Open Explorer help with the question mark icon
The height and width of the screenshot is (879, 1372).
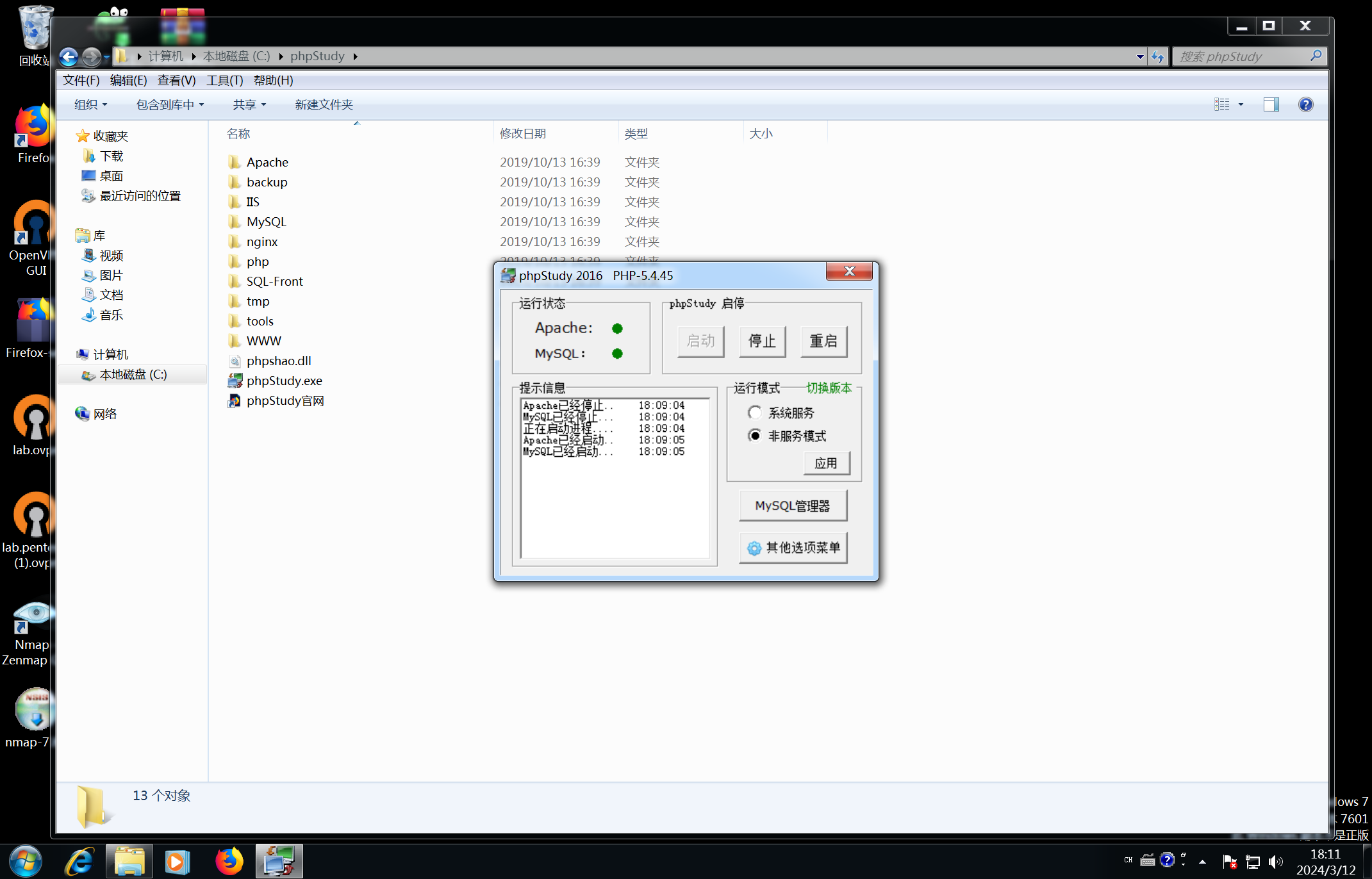coord(1305,104)
